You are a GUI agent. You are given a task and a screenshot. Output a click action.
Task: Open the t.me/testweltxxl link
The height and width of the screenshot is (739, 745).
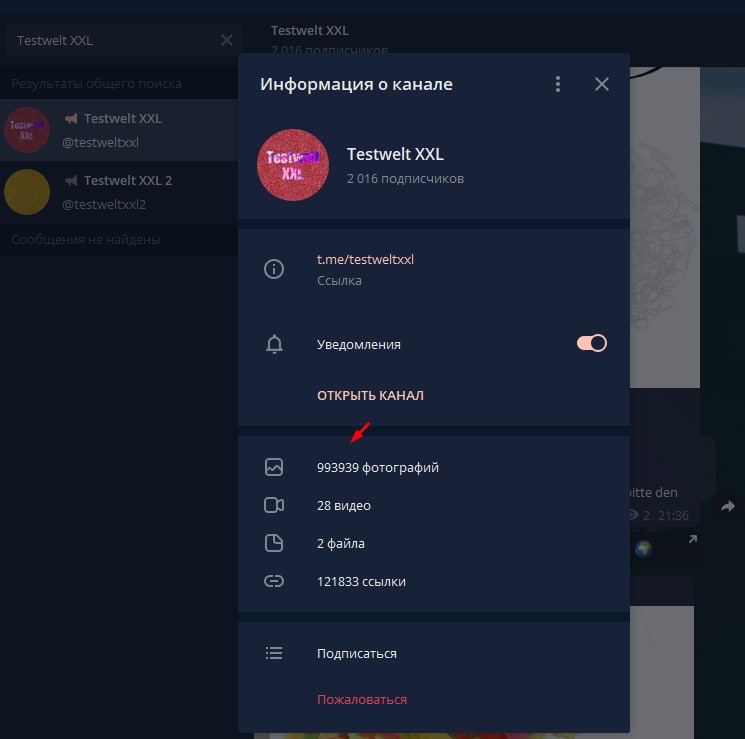365,259
